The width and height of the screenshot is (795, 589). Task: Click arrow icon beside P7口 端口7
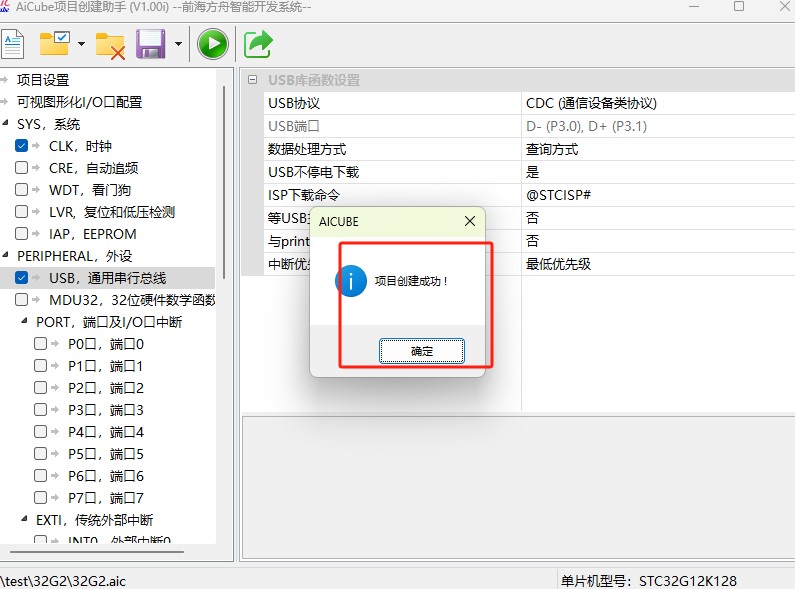[x=55, y=497]
